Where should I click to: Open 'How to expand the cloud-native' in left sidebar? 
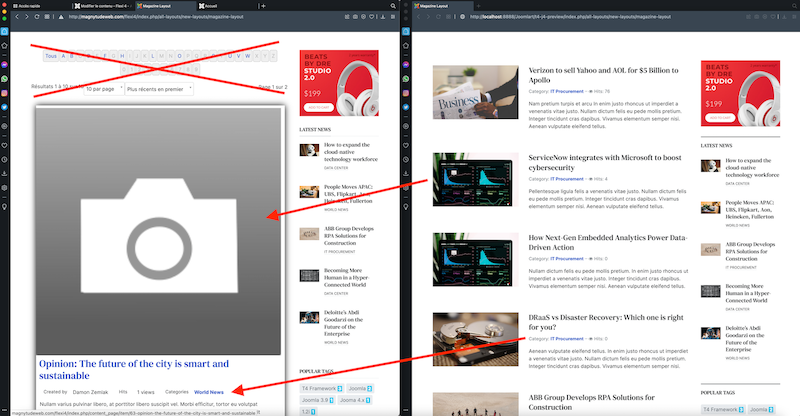pos(351,152)
